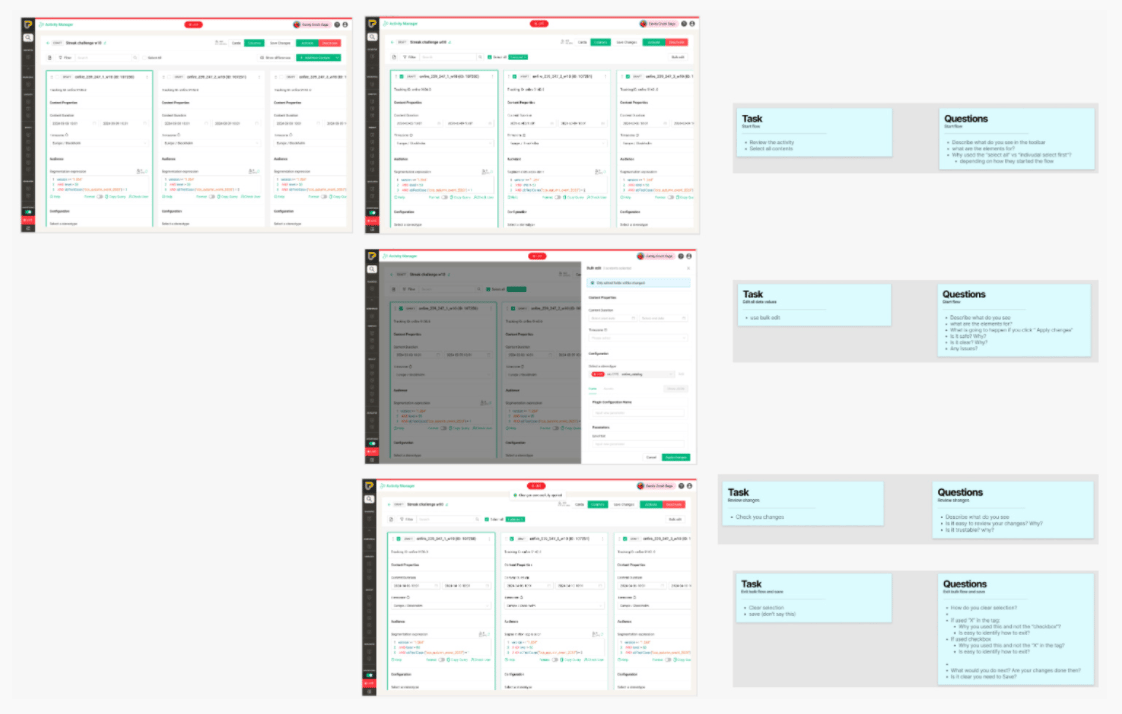Click app logo in Bulk edit mockup sidebar

pos(371,256)
